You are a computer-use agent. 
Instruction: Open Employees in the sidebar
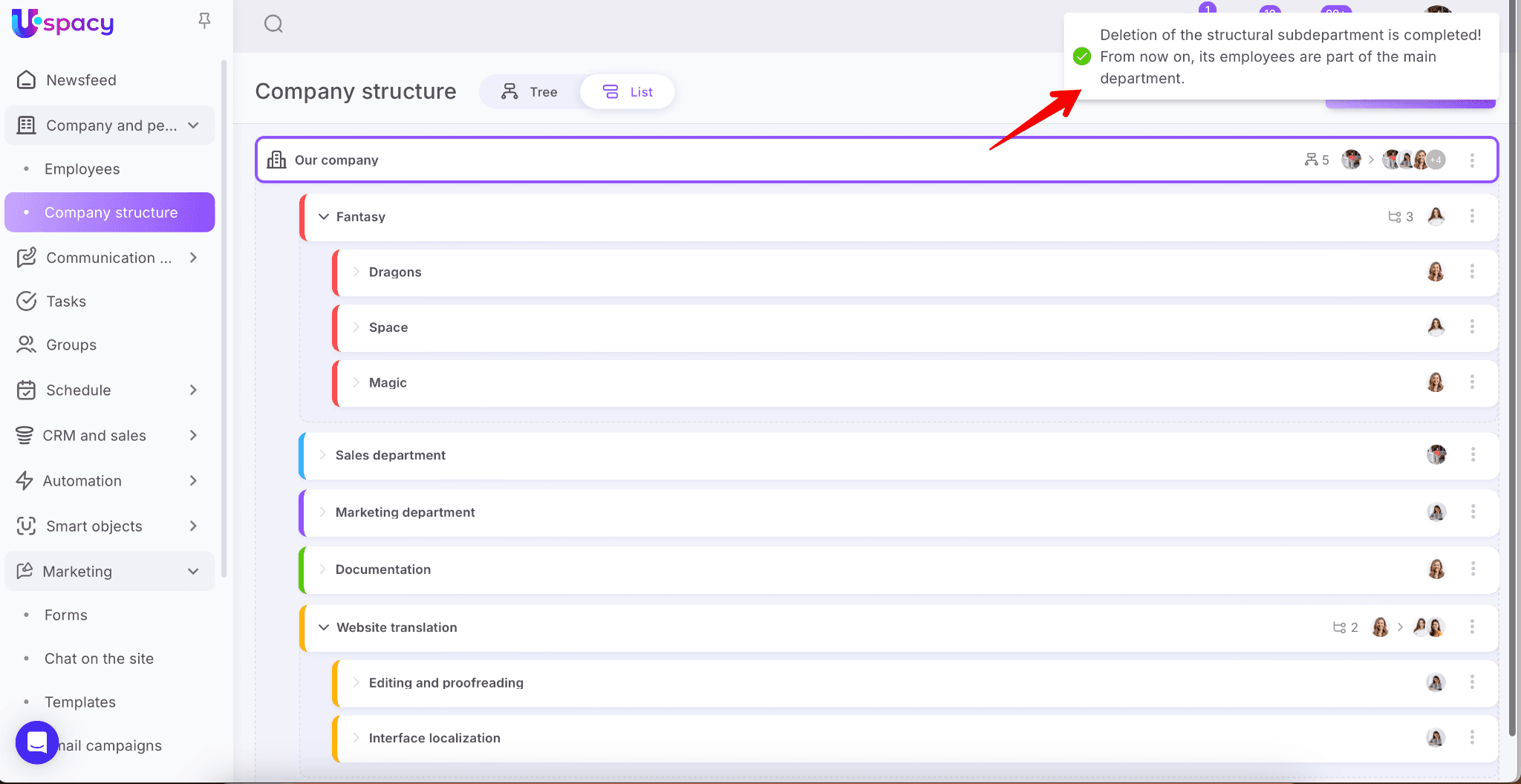pos(82,169)
